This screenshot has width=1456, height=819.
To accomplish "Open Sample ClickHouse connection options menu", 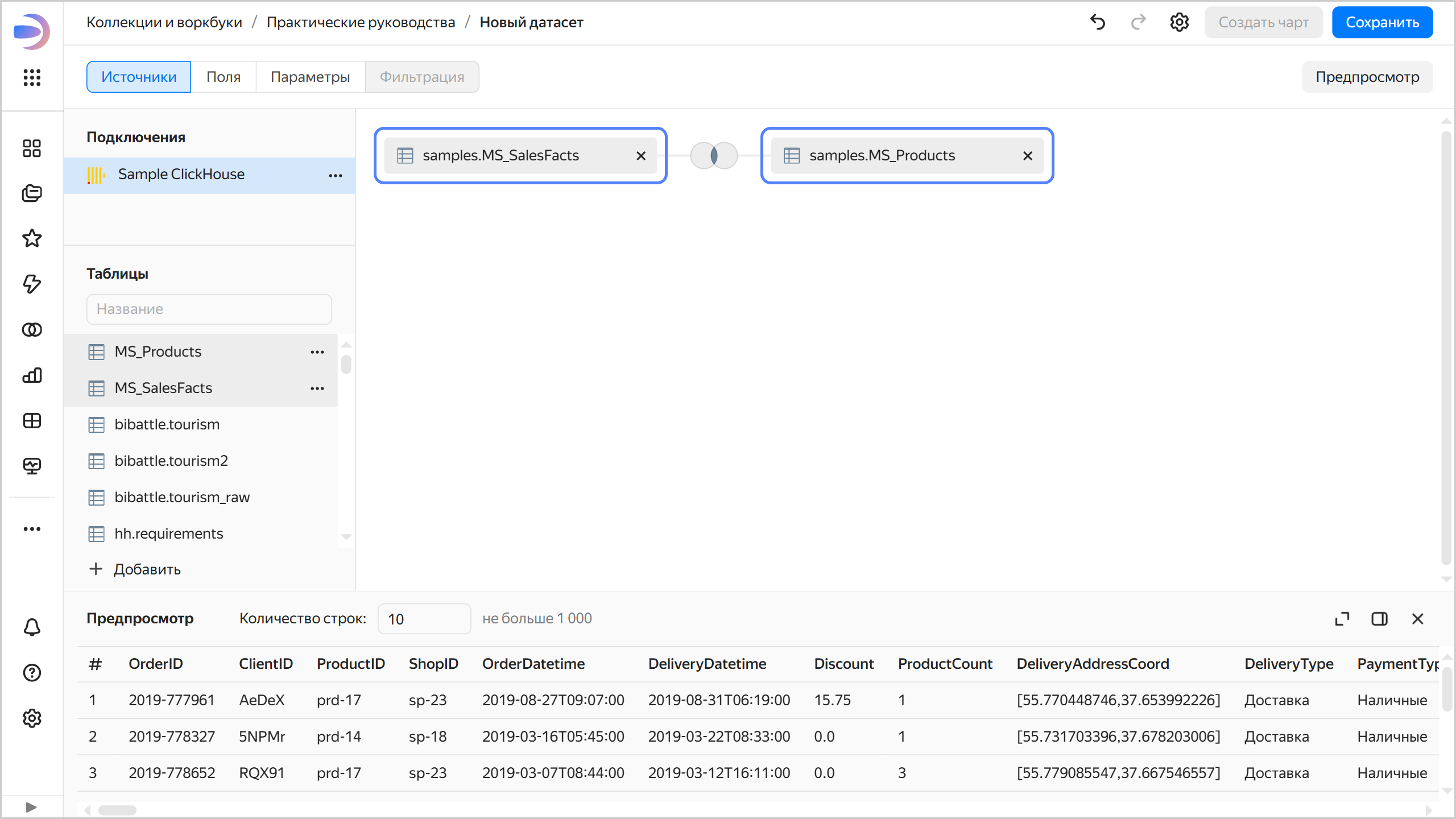I will point(336,175).
